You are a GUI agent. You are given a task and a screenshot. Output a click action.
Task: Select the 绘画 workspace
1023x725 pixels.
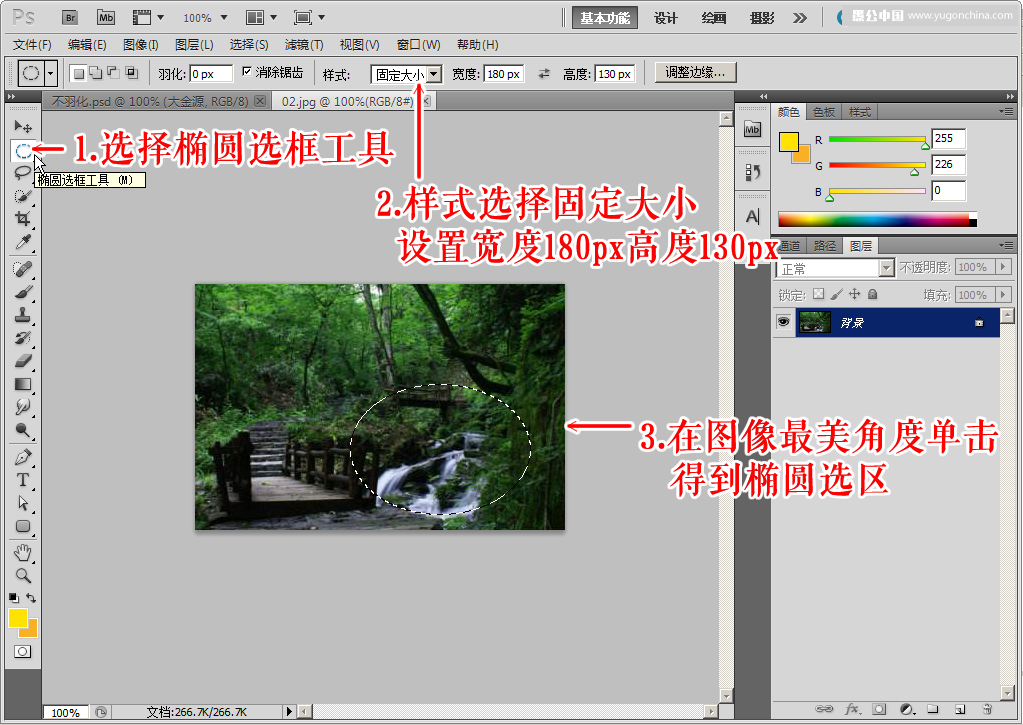(714, 18)
